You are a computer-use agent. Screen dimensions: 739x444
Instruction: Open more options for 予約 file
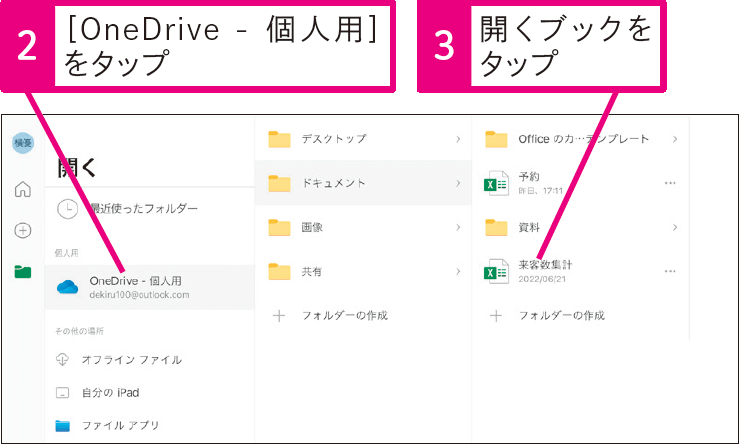click(670, 183)
